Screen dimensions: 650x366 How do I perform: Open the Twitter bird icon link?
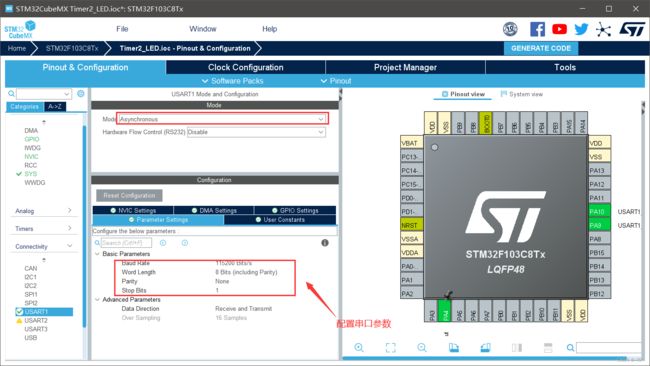click(x=581, y=29)
